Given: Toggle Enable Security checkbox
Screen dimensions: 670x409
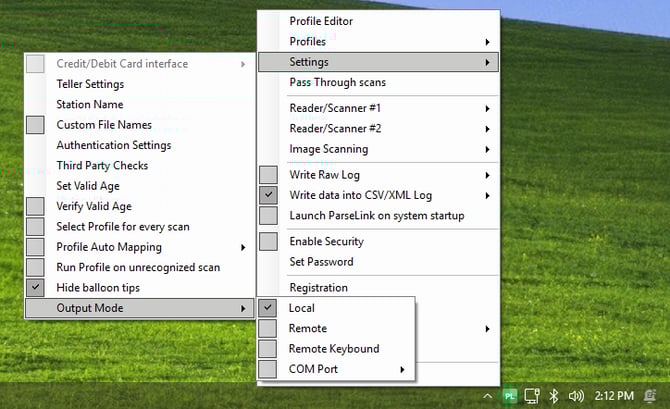Looking at the screenshot, I should (x=268, y=241).
